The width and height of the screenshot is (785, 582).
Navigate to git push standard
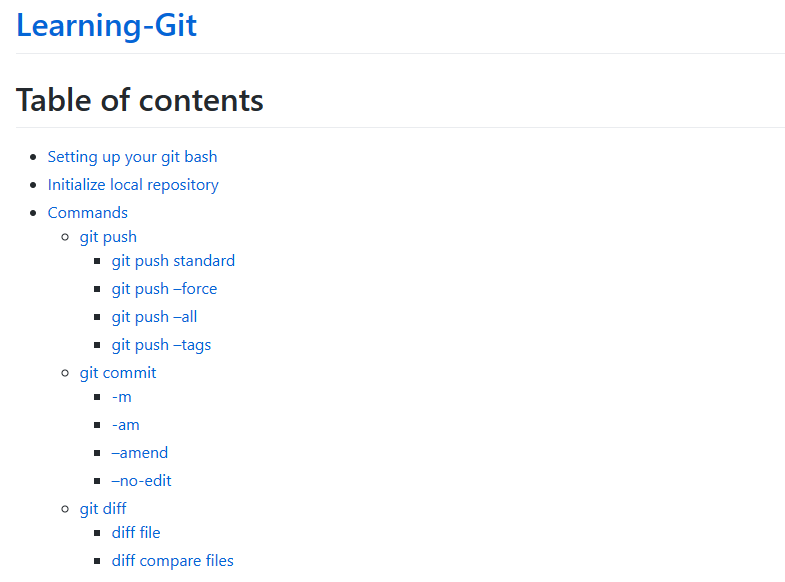(x=173, y=261)
